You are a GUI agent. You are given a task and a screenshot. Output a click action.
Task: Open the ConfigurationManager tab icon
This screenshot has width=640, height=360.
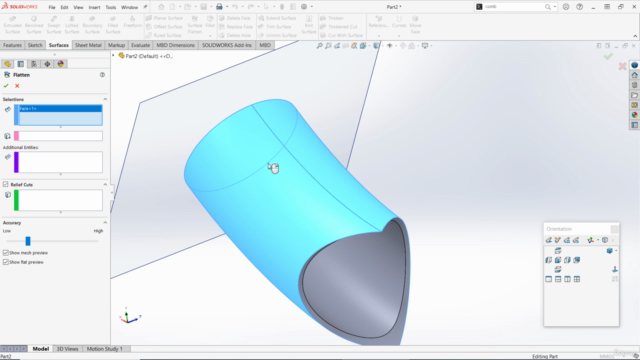34,64
